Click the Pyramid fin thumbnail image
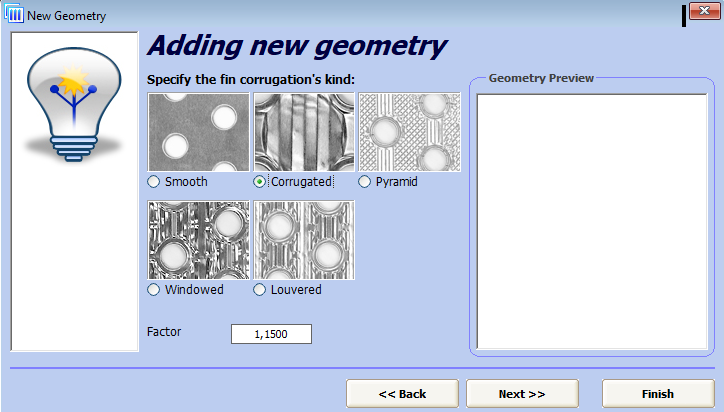This screenshot has height=412, width=724. tap(410, 132)
